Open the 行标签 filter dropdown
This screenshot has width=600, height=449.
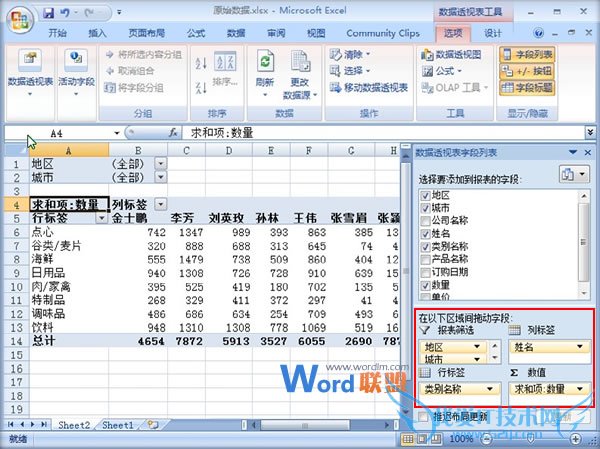point(101,218)
